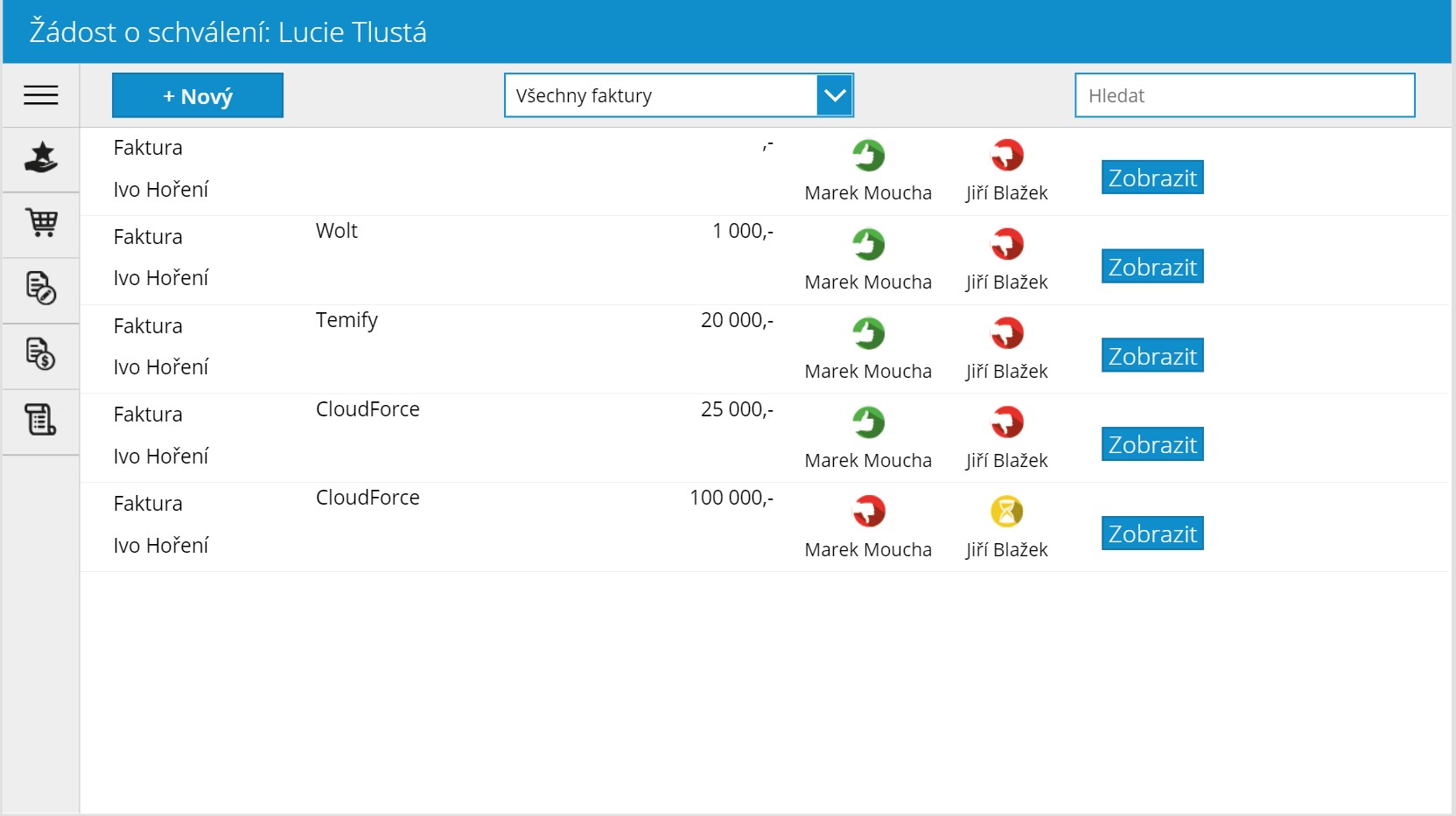Image resolution: width=1456 pixels, height=816 pixels.
Task: Select the document dollar sidebar icon
Action: click(41, 353)
